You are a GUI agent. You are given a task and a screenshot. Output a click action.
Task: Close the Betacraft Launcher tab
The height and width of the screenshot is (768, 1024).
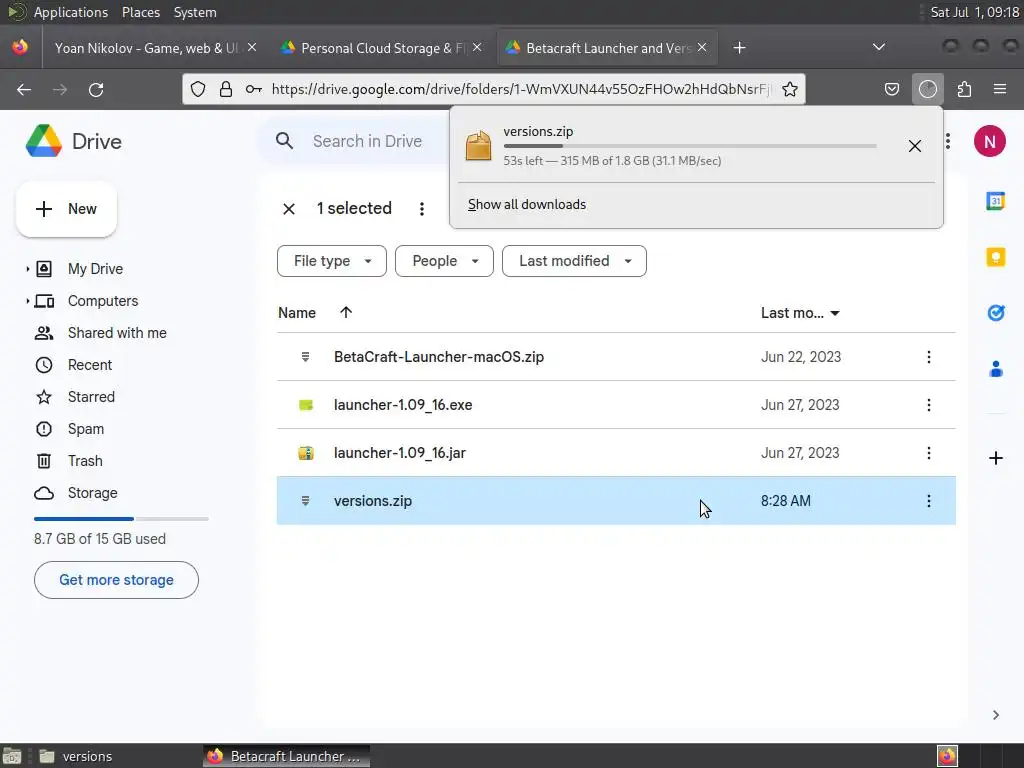pyautogui.click(x=702, y=48)
